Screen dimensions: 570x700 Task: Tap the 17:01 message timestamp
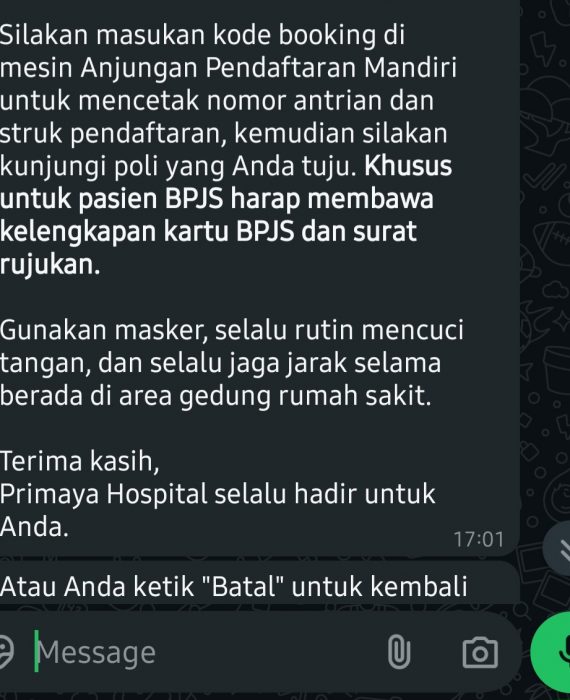coord(478,539)
